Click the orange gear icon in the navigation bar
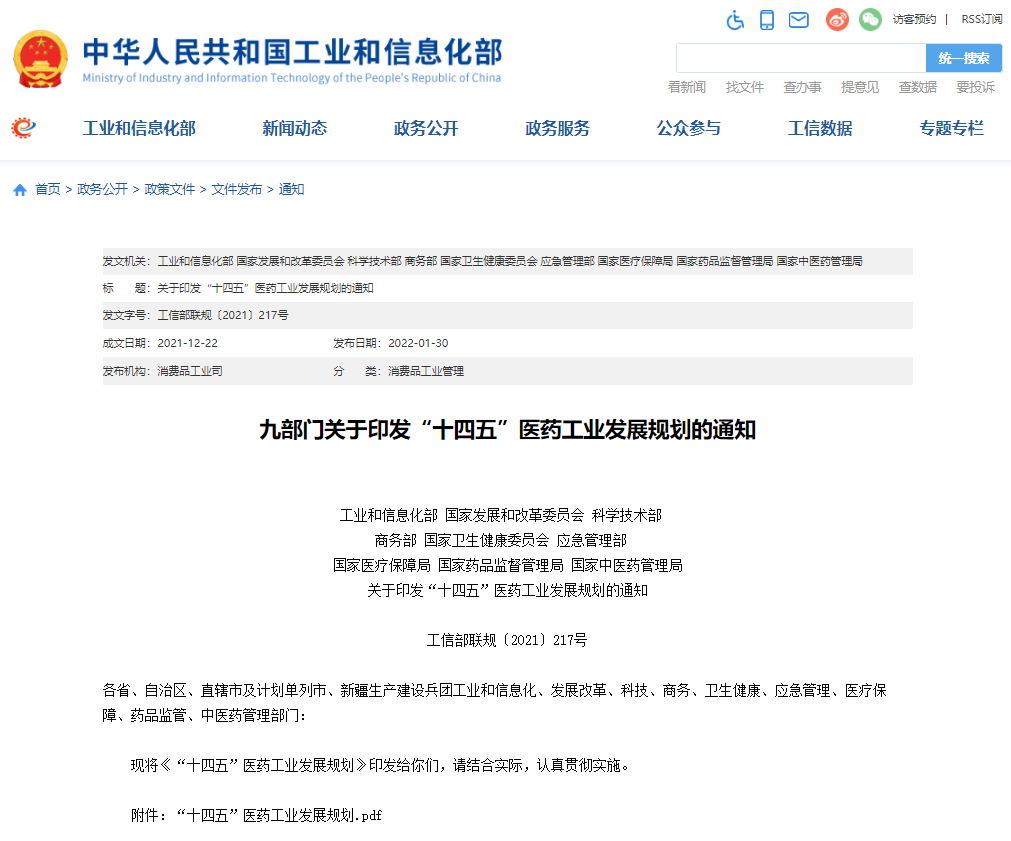1011x841 pixels. [23, 128]
